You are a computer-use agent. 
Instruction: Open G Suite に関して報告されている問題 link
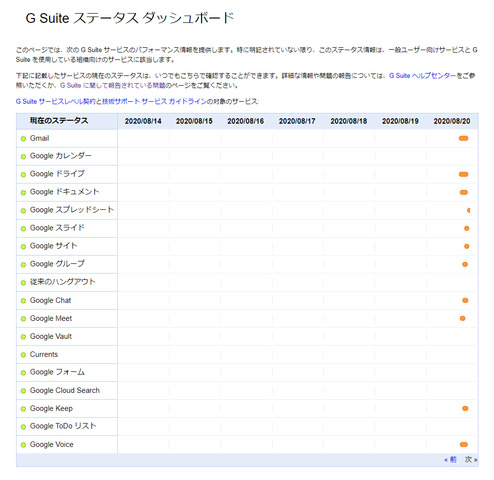113,85
